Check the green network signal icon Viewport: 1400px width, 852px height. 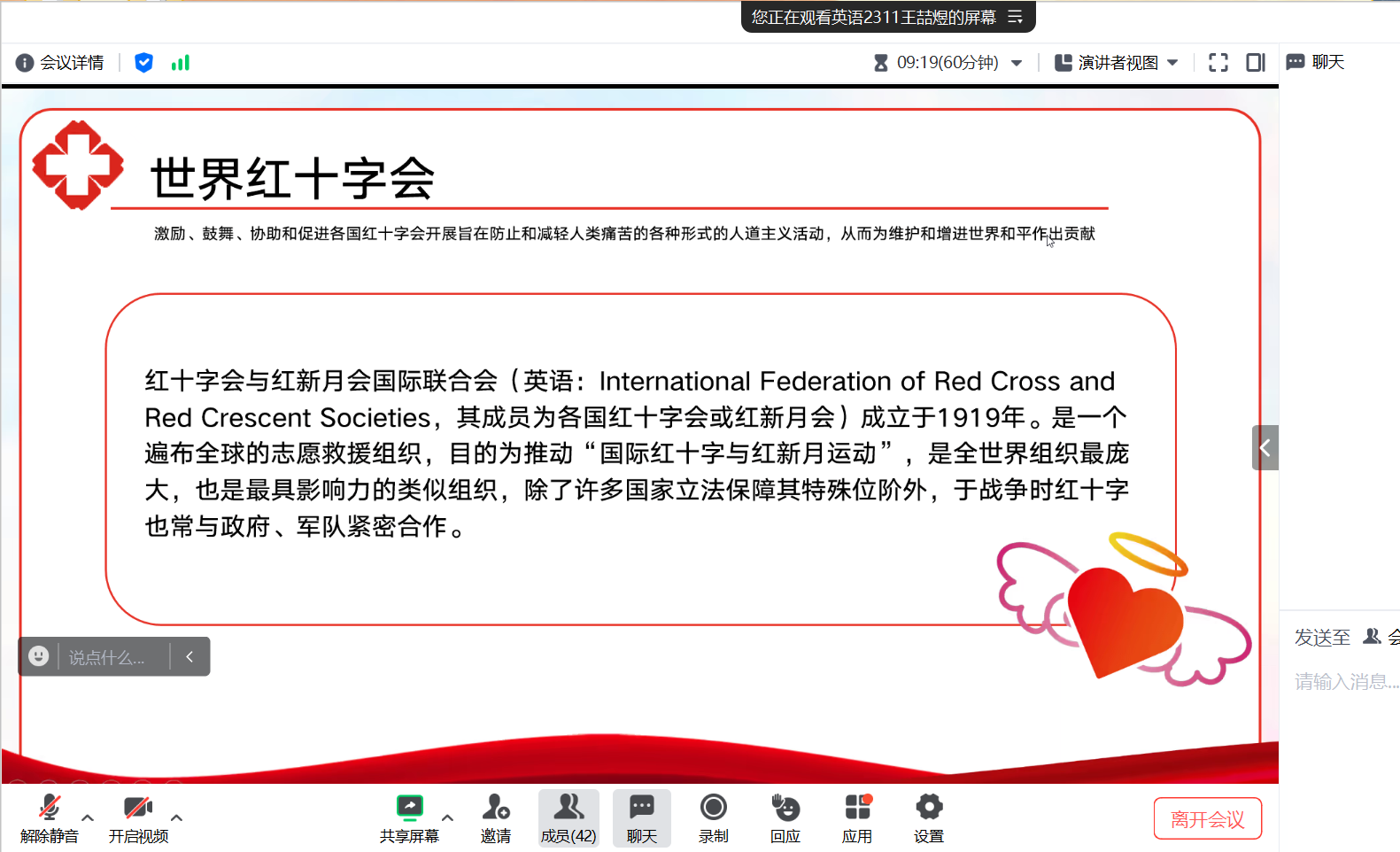[x=181, y=63]
